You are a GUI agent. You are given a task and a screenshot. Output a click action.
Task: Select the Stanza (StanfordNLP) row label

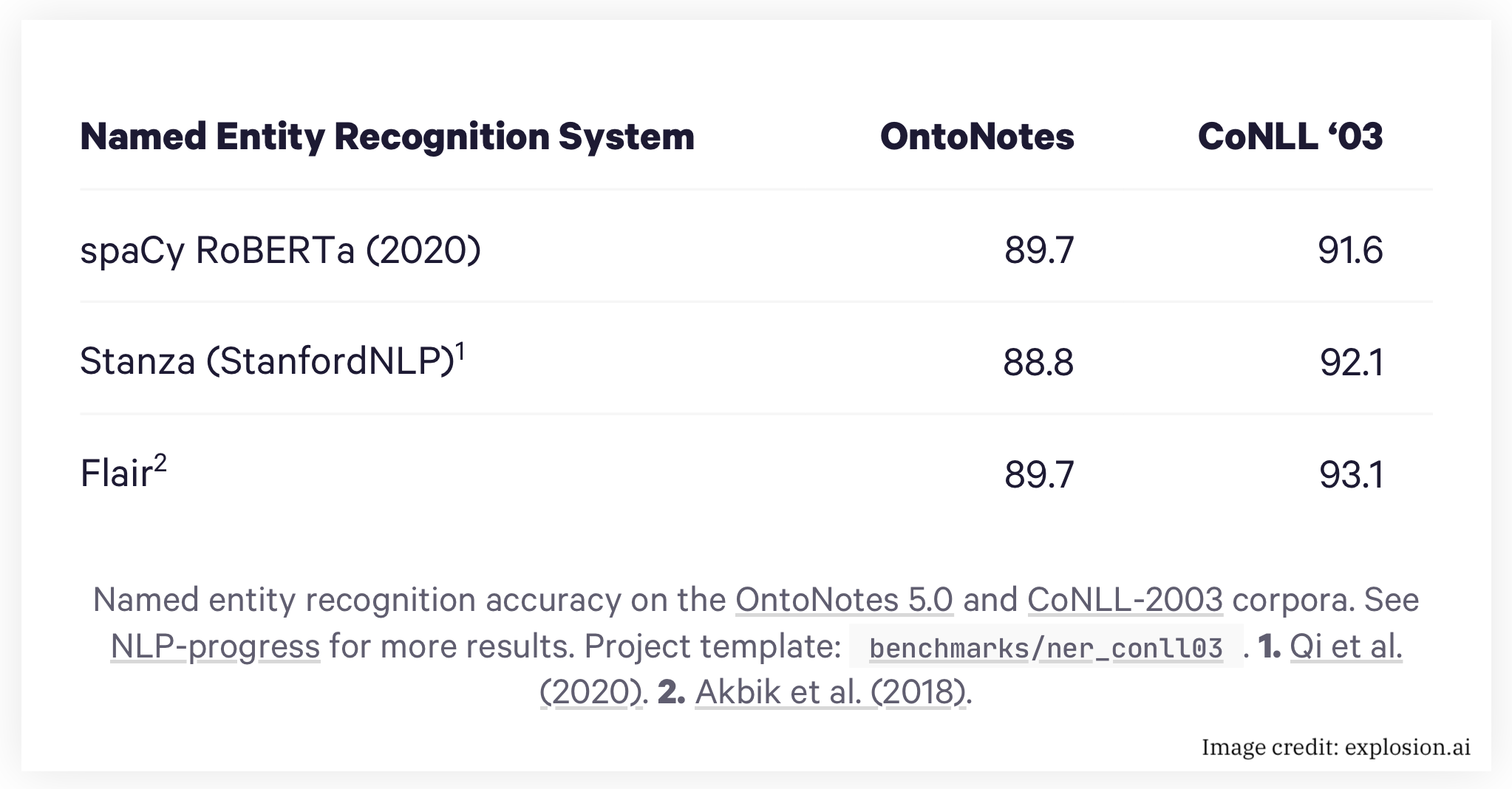(266, 362)
